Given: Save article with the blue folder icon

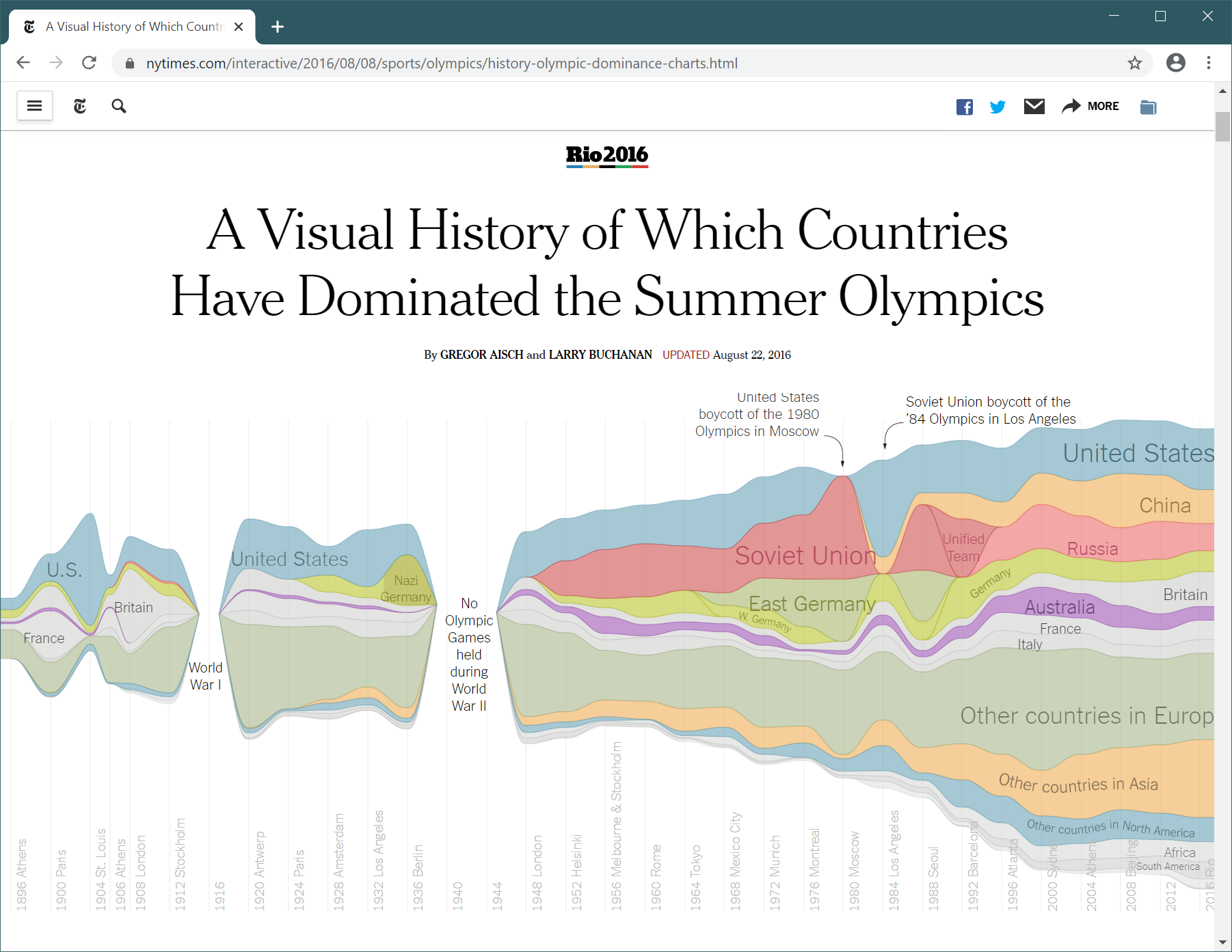Looking at the screenshot, I should (1148, 107).
